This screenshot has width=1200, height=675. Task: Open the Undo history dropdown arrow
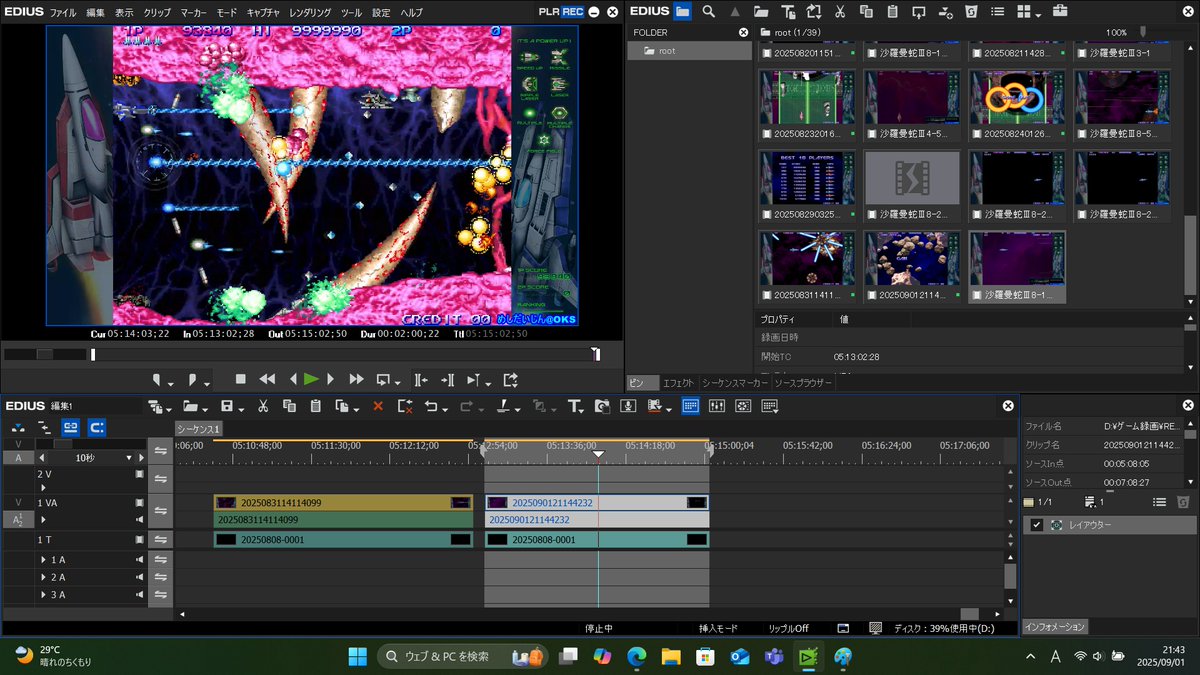(446, 408)
